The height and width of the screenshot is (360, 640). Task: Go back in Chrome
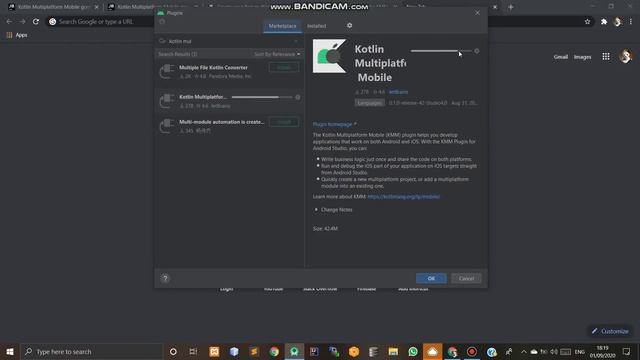tap(9, 22)
